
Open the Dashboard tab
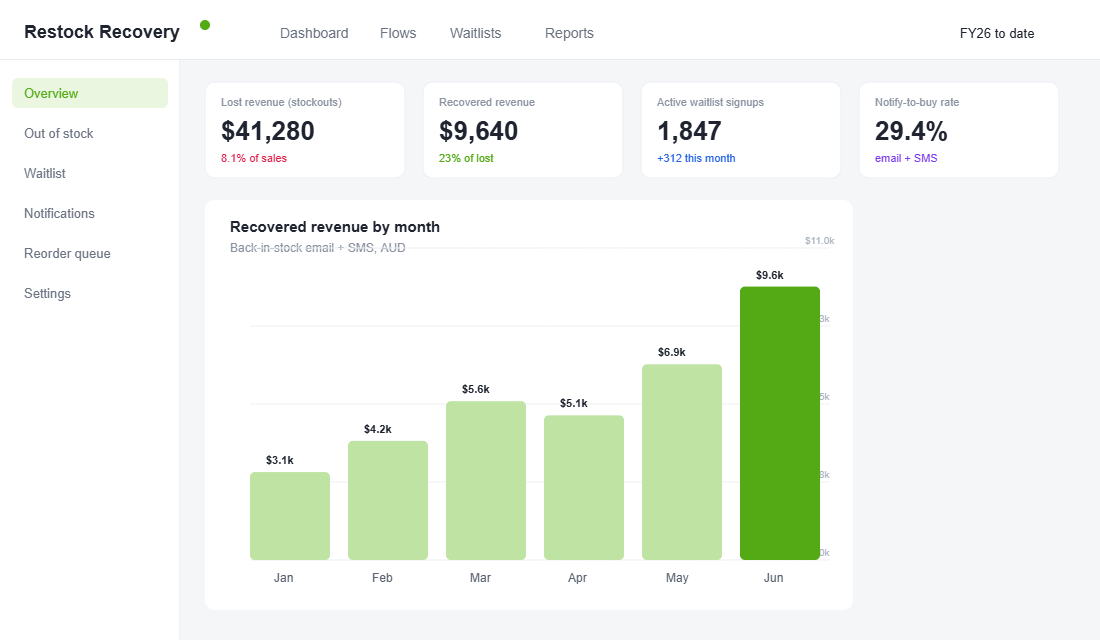tap(314, 33)
